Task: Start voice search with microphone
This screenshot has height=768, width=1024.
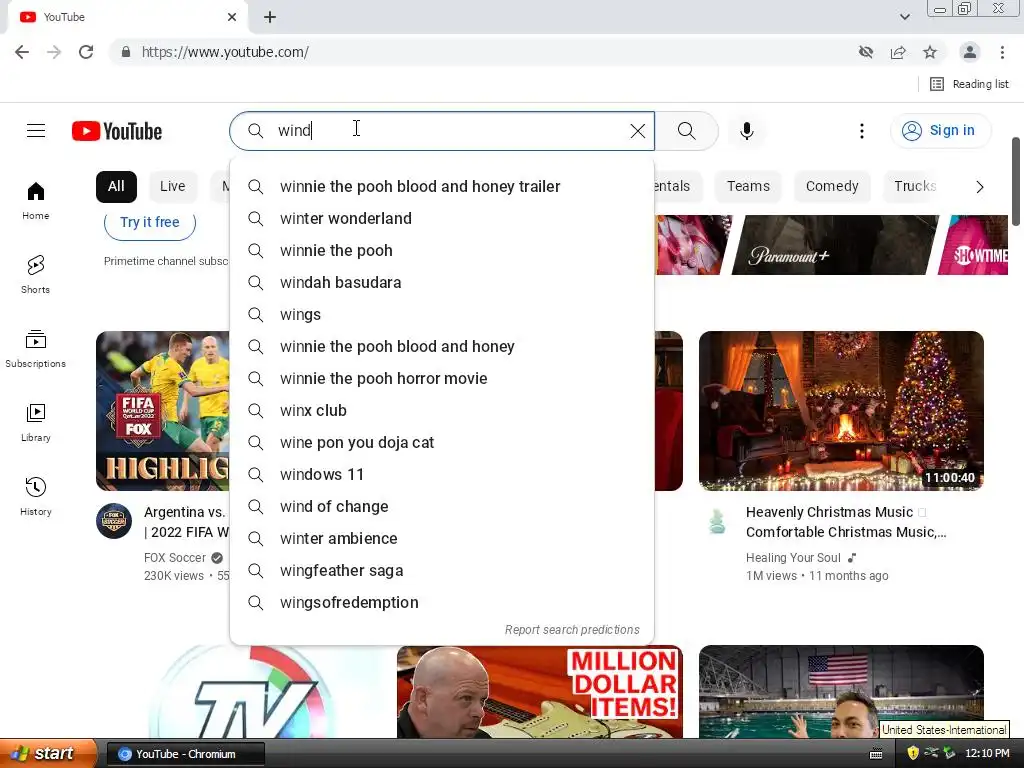Action: pos(746,131)
